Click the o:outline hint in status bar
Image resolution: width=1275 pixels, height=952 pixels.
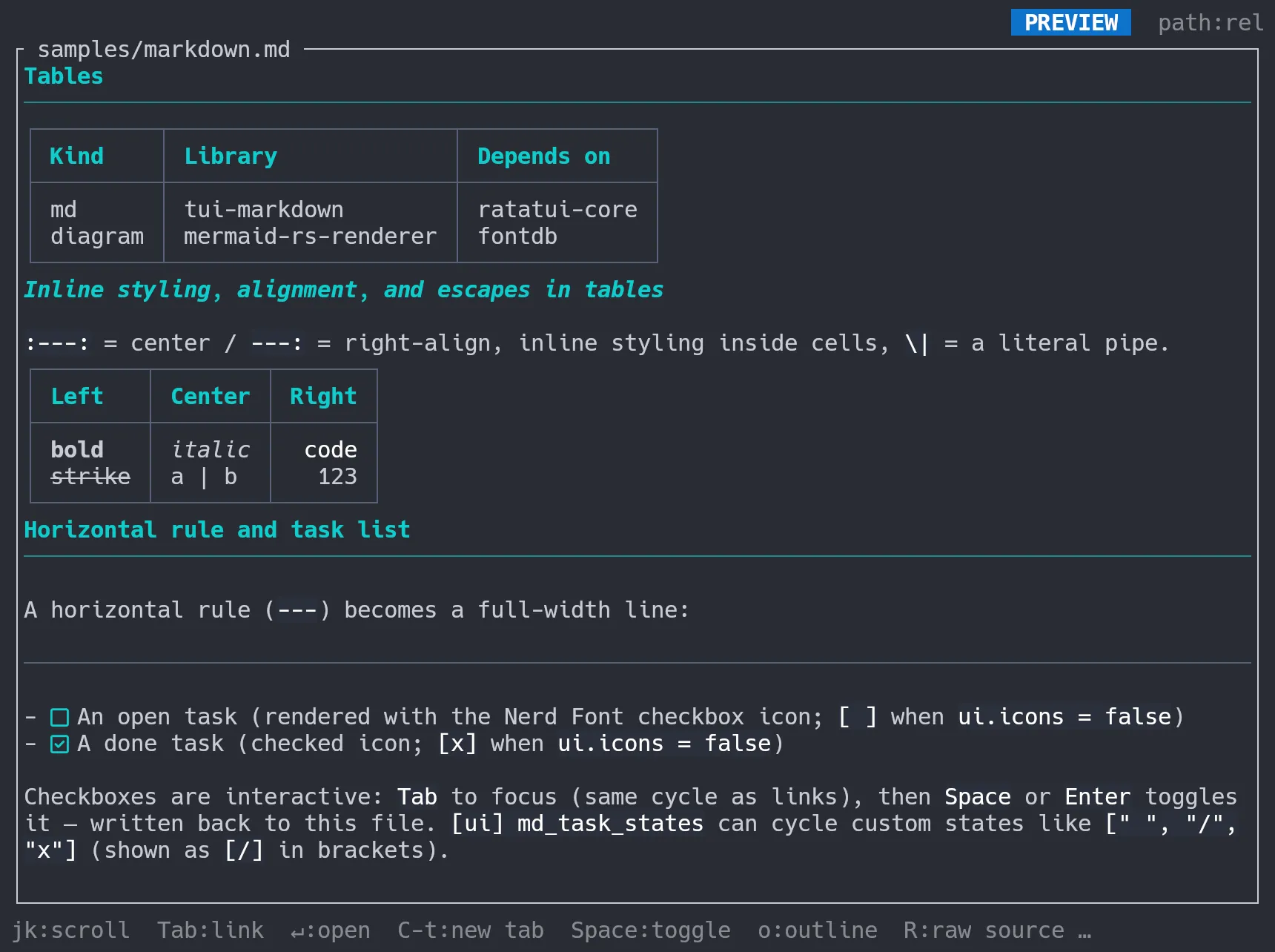[x=818, y=930]
